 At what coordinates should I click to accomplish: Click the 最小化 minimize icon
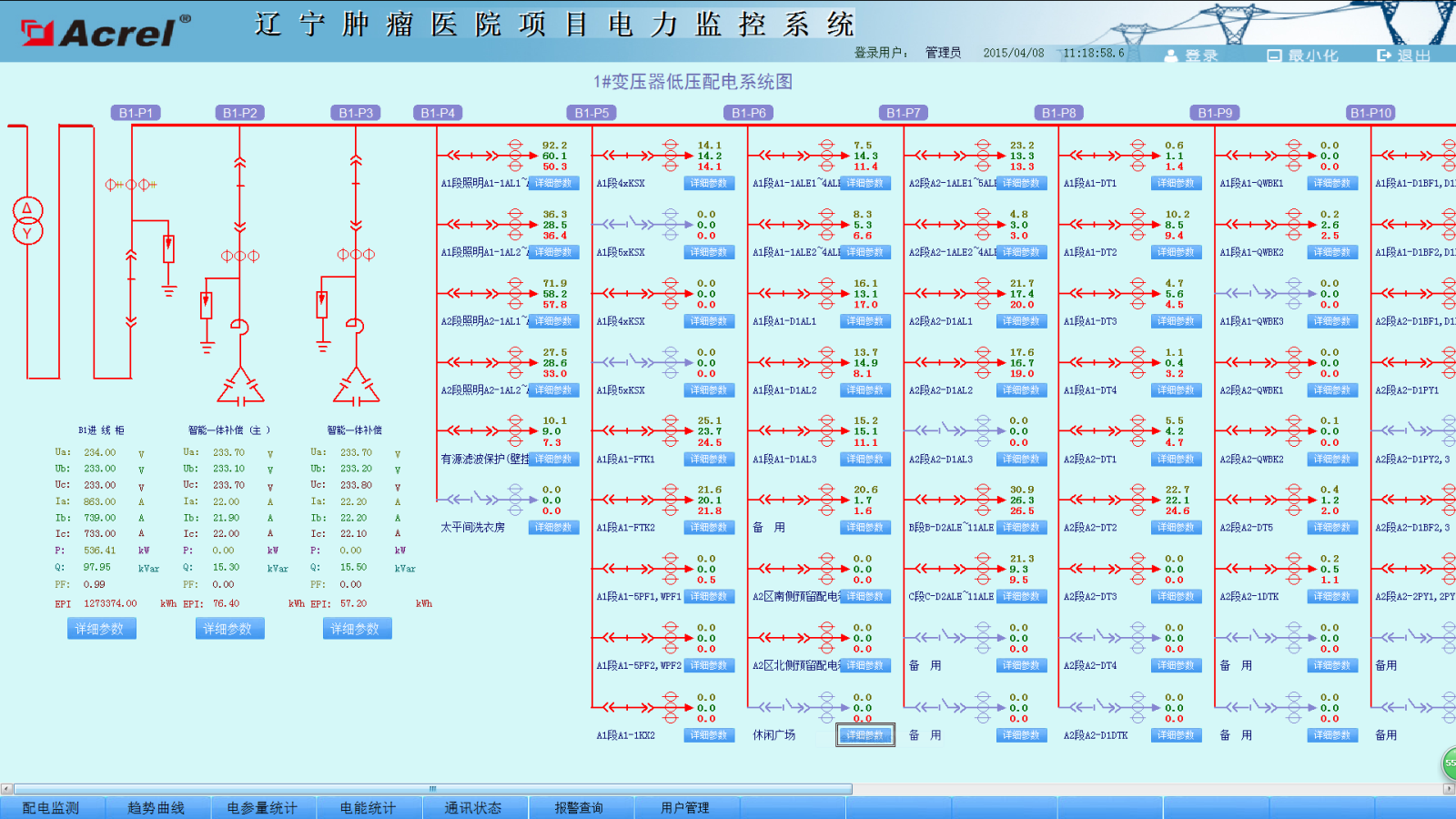[1274, 56]
